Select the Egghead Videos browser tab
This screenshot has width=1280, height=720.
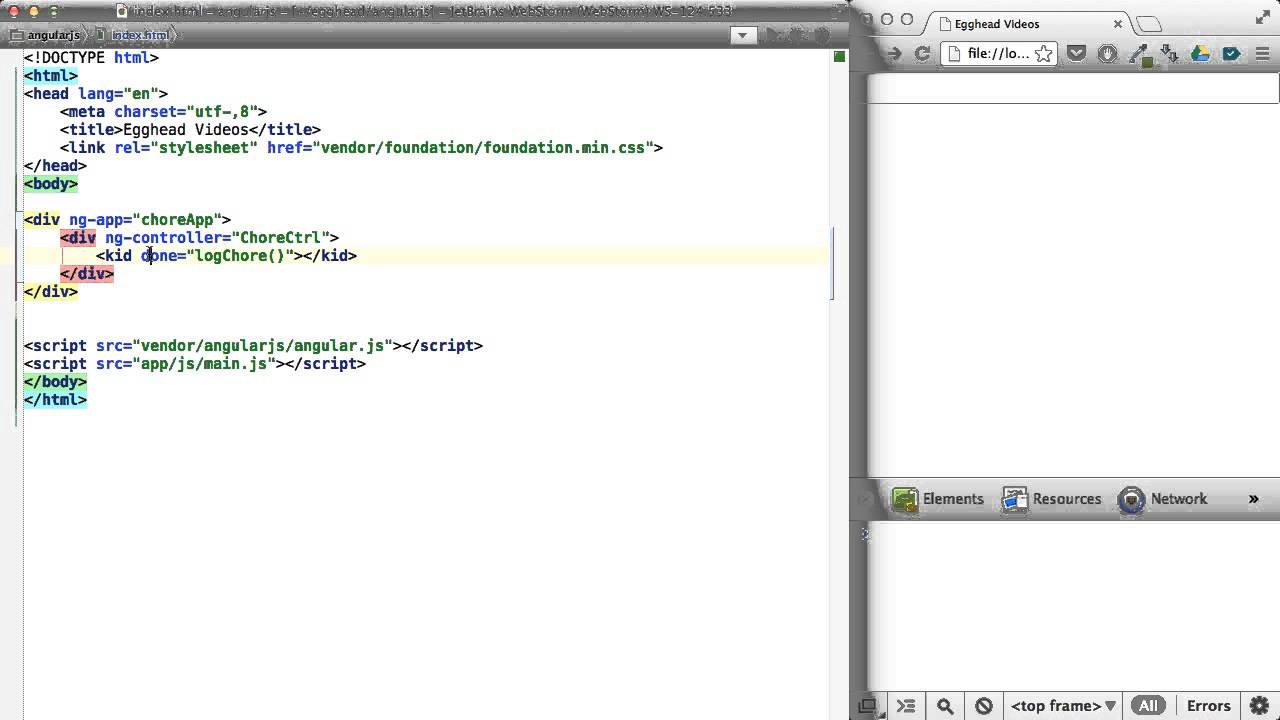coord(1029,24)
